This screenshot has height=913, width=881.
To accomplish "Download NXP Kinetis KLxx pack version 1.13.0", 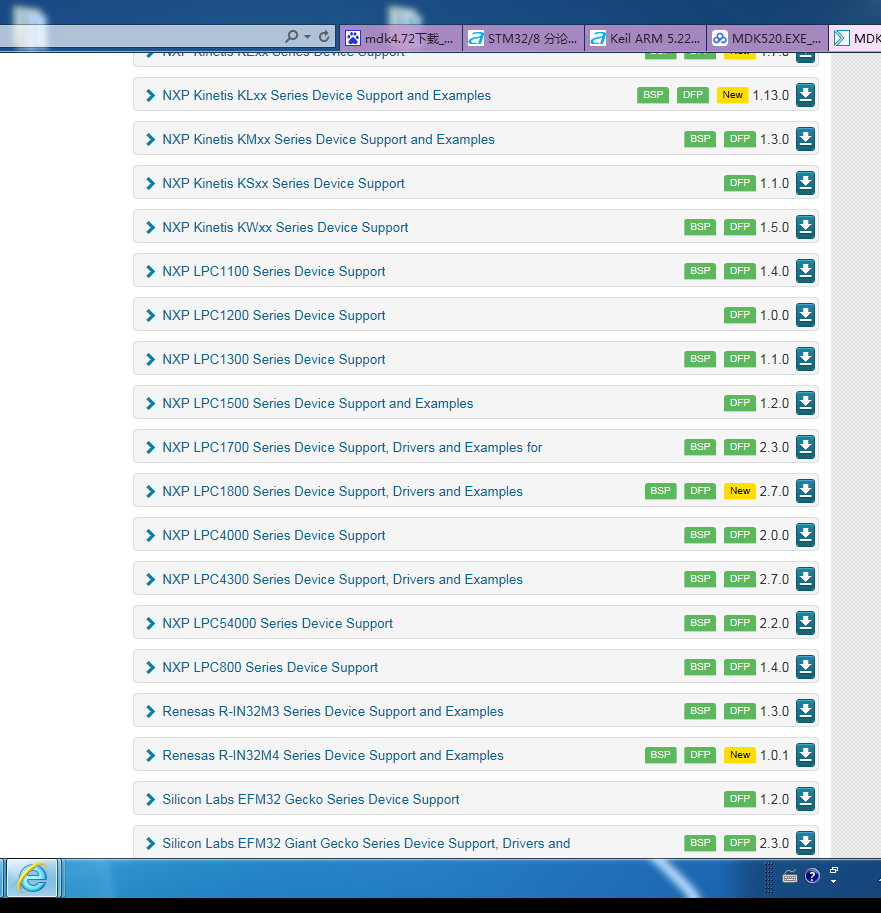I will point(805,94).
